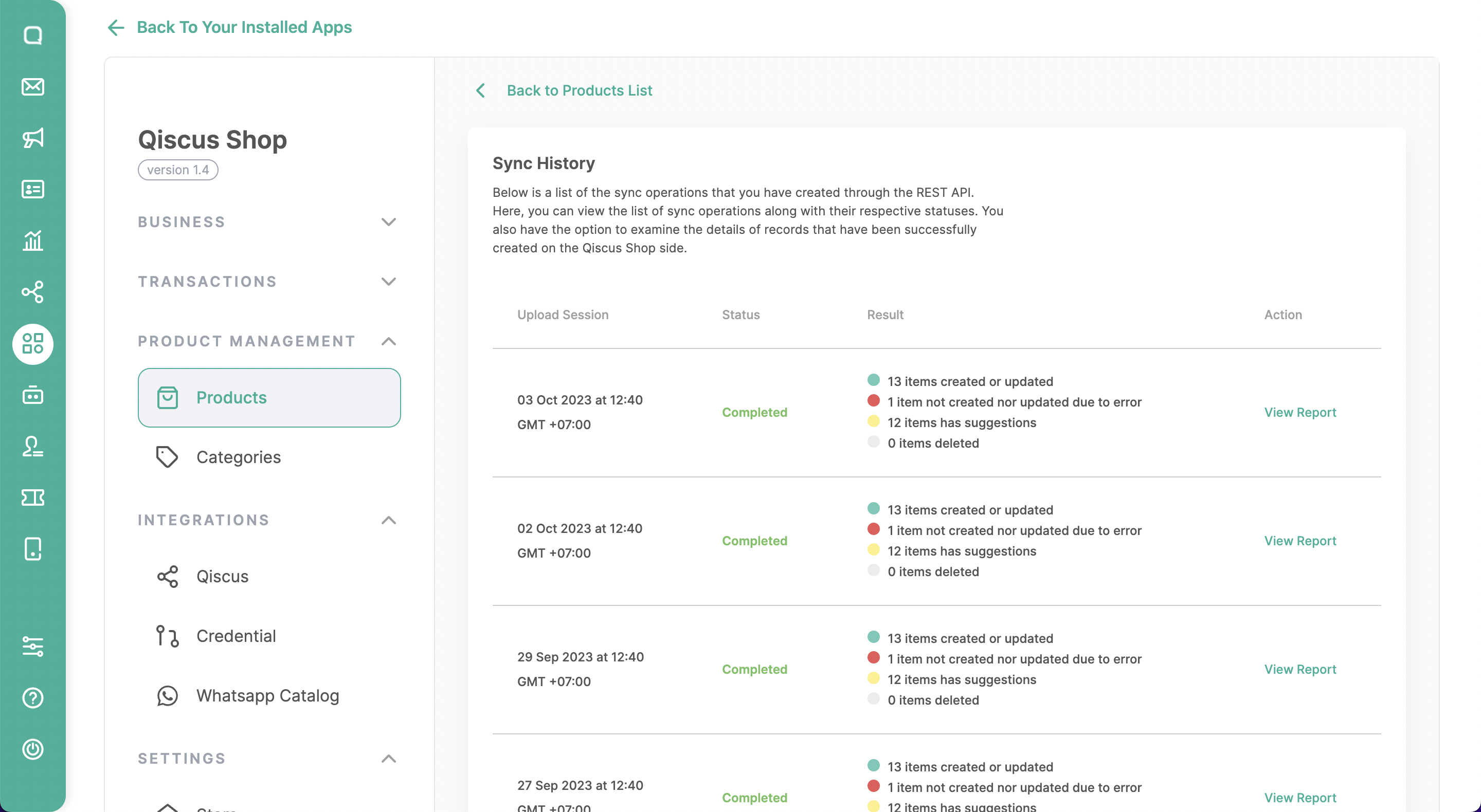
Task: Open the analytics chart sidebar icon
Action: point(33,240)
